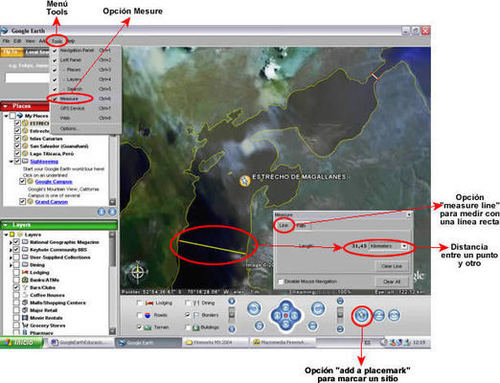Click the print icon in navigation bar

[x=379, y=315]
